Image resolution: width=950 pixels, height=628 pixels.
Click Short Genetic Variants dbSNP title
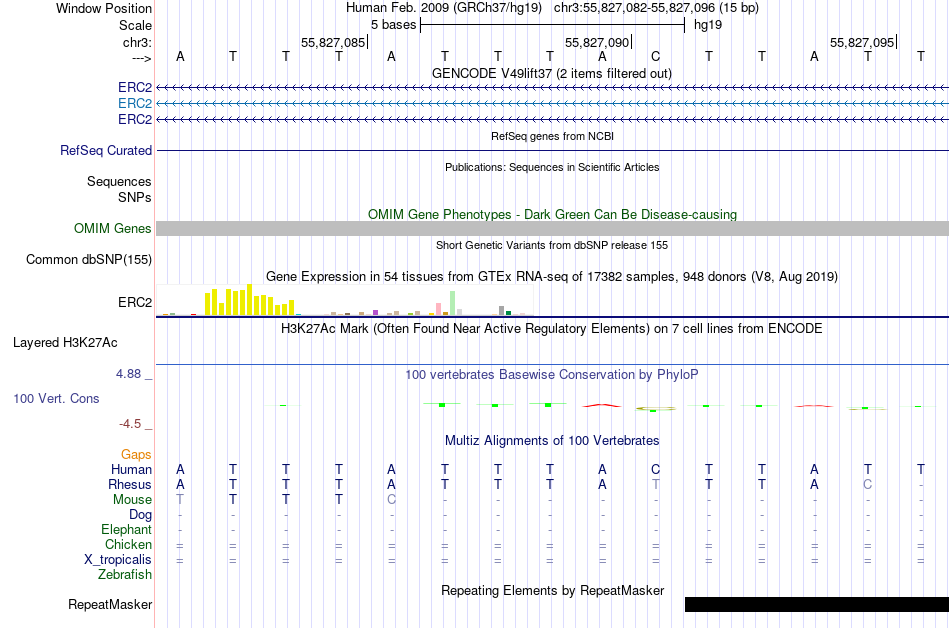click(x=552, y=245)
